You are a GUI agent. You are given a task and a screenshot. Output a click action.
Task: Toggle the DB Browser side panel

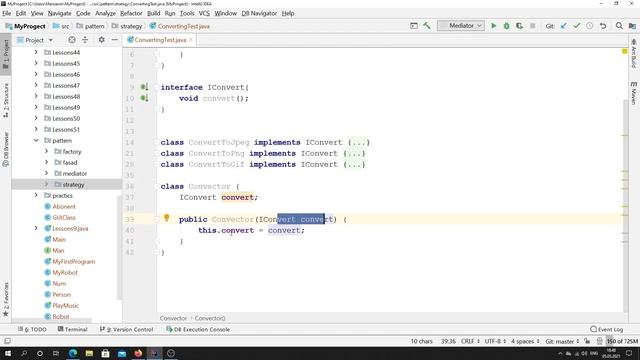point(6,149)
